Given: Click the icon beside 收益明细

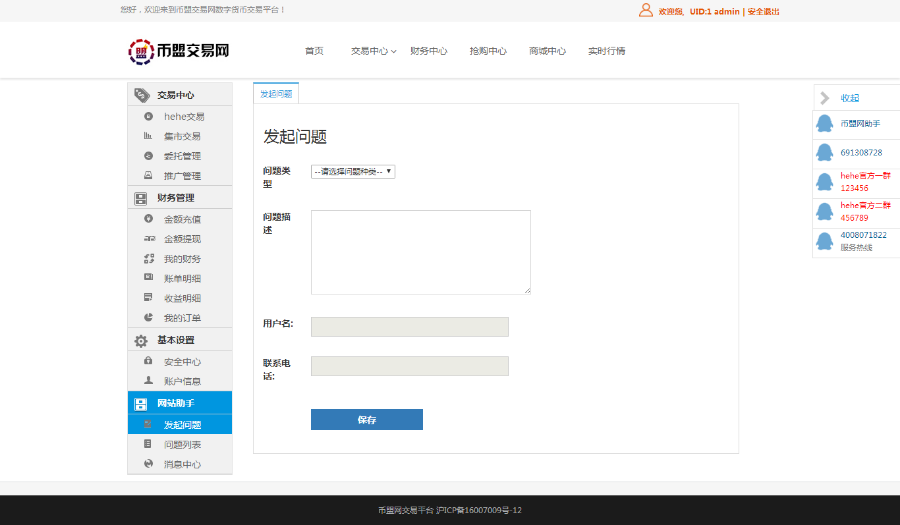Looking at the screenshot, I should click(148, 297).
